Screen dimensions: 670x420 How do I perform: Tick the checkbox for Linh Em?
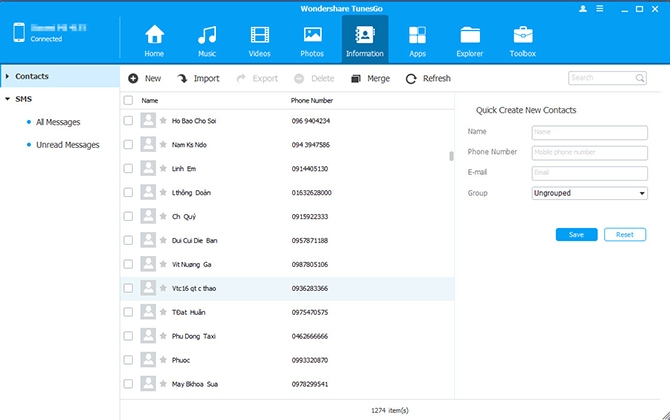[x=128, y=168]
